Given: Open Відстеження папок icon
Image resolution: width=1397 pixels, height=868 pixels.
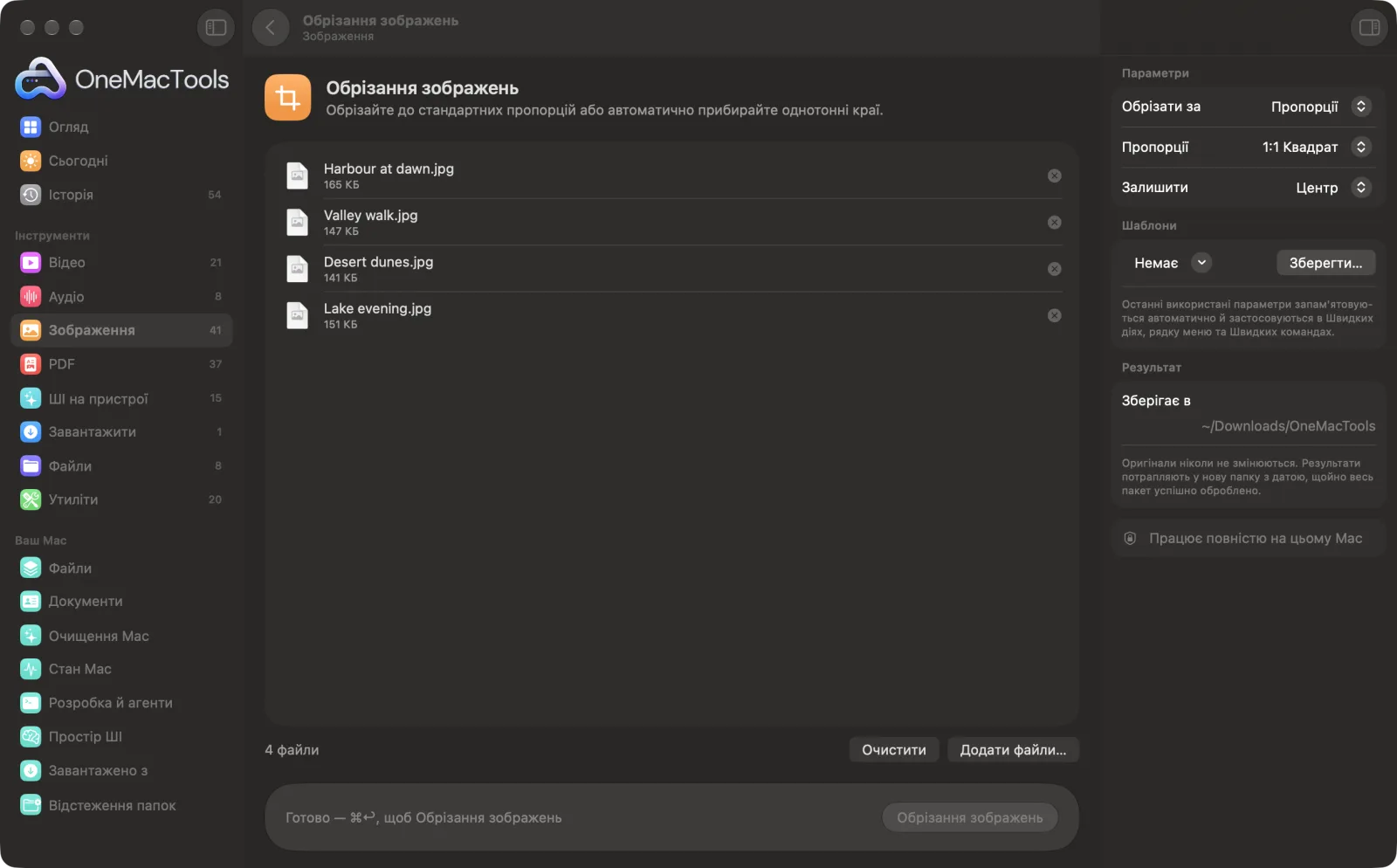Looking at the screenshot, I should (x=31, y=804).
